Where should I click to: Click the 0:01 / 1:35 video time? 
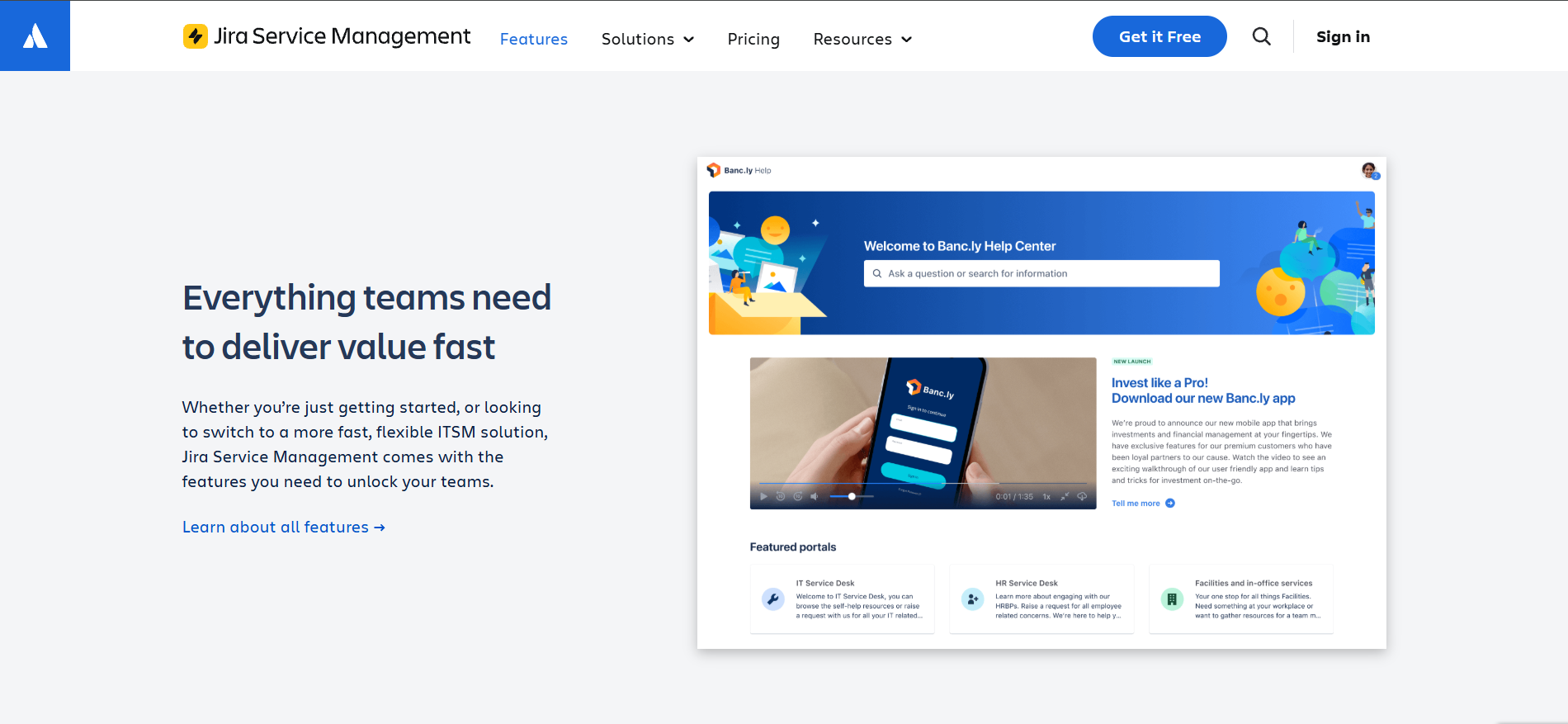point(1014,497)
